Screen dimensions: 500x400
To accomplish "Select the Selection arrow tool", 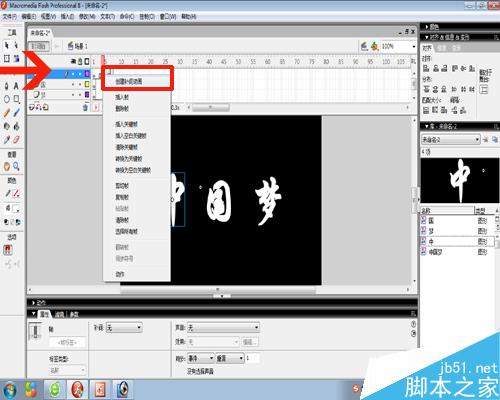I will pyautogui.click(x=6, y=45).
